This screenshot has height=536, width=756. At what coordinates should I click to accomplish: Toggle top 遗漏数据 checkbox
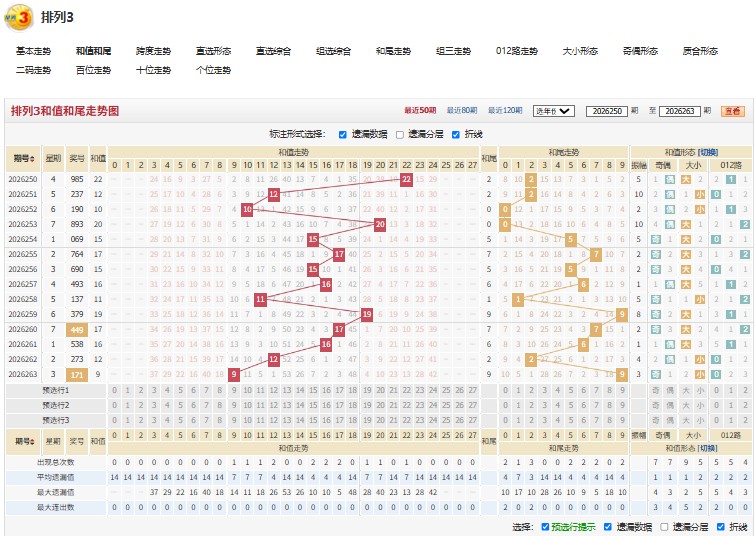click(342, 134)
